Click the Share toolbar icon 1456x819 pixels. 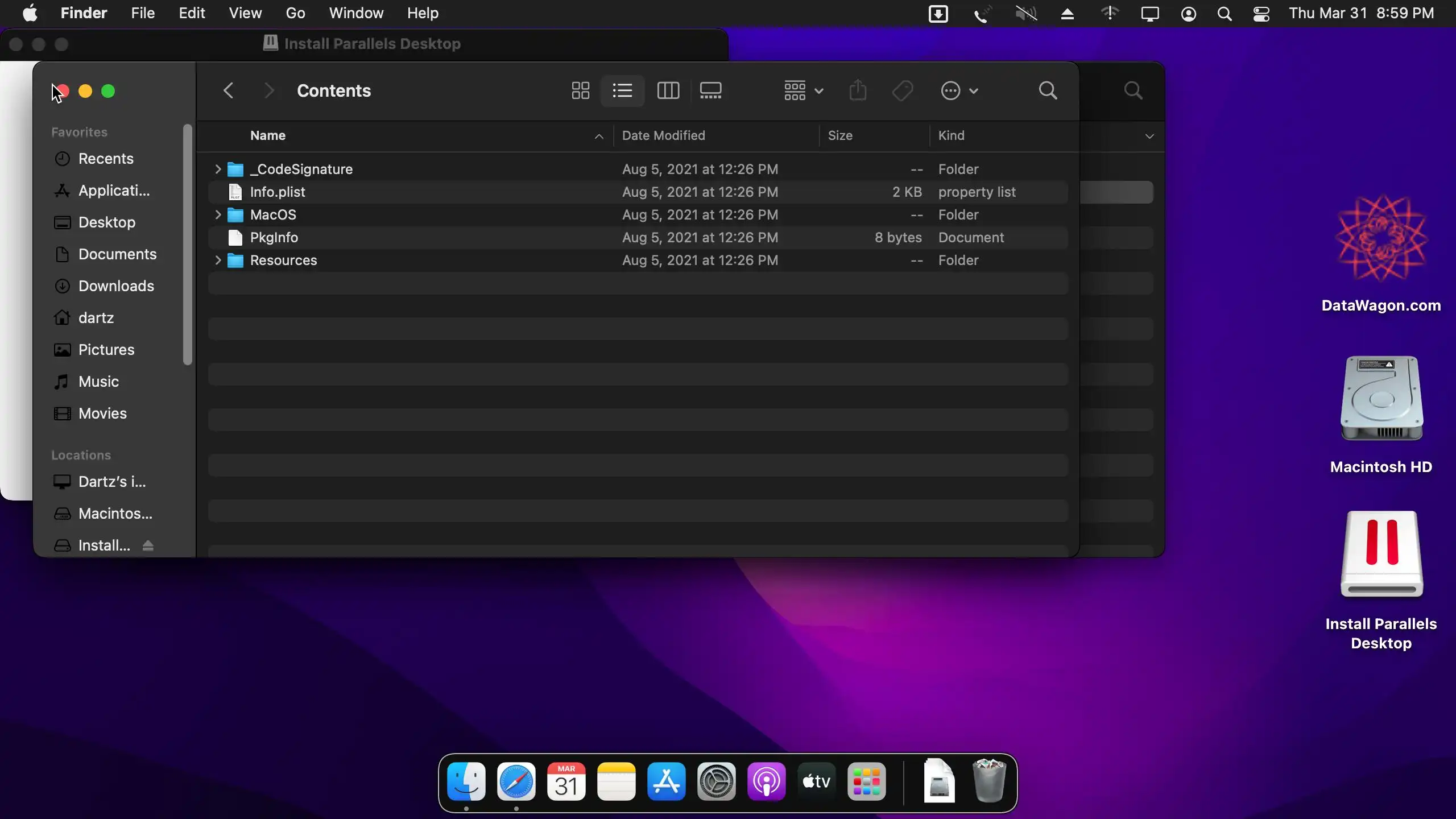858,90
